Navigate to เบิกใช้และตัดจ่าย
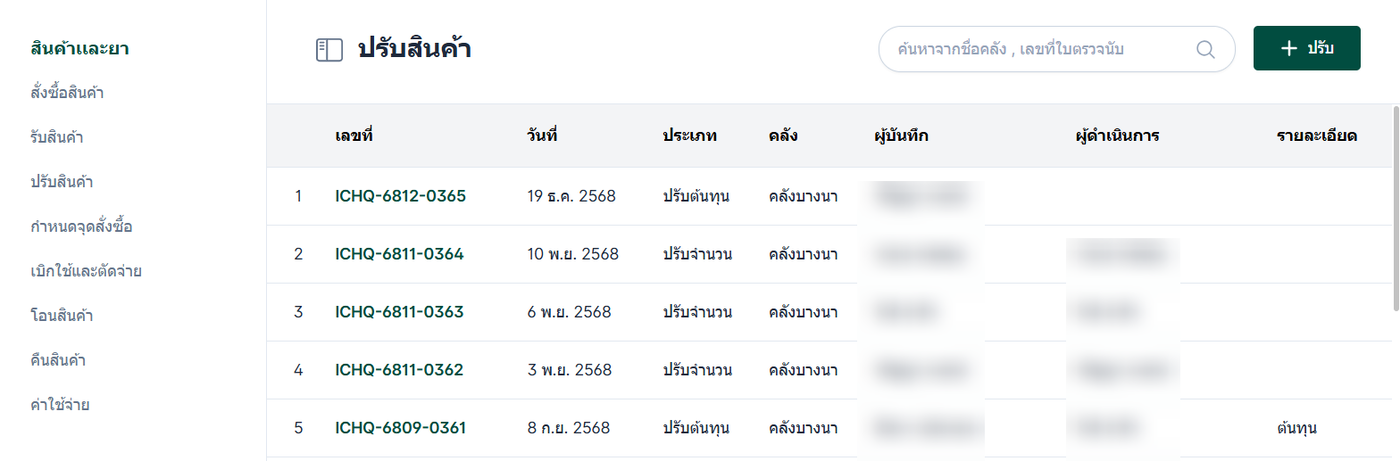The width and height of the screenshot is (1400, 461). coord(86,271)
